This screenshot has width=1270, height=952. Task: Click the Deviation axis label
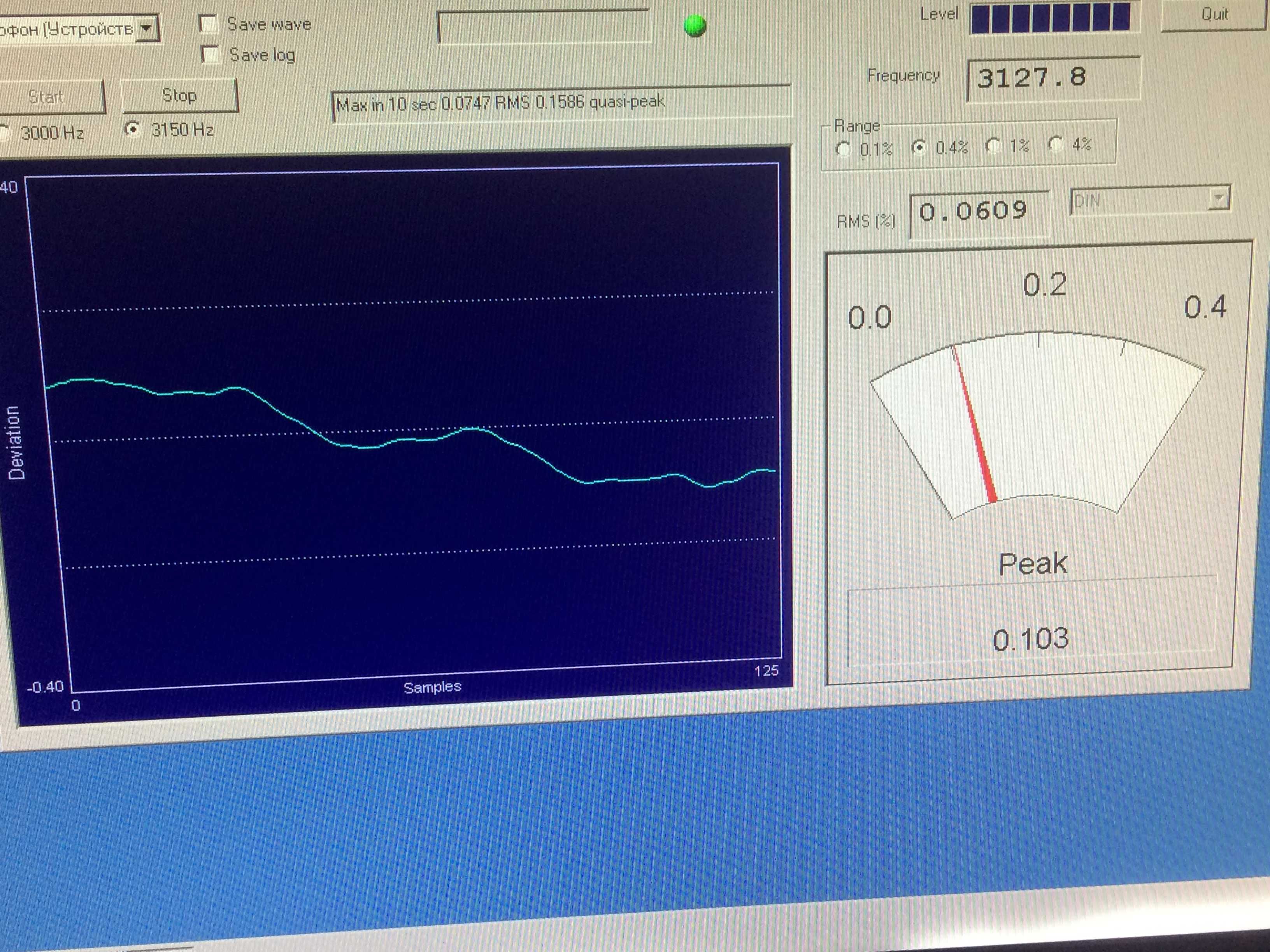tap(16, 443)
